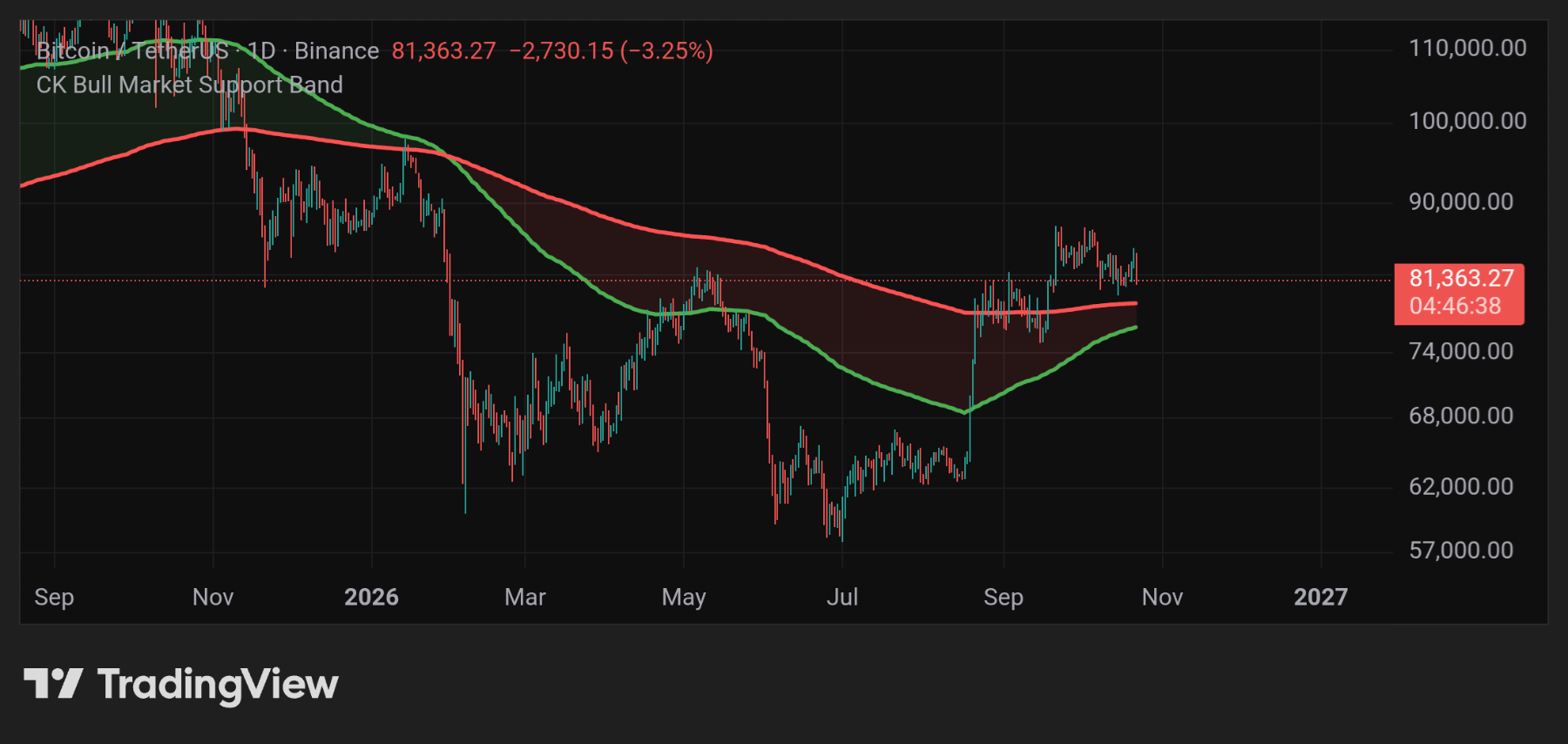Click the 2027 year label on the time axis
The width and height of the screenshot is (1568, 744).
[x=1321, y=597]
